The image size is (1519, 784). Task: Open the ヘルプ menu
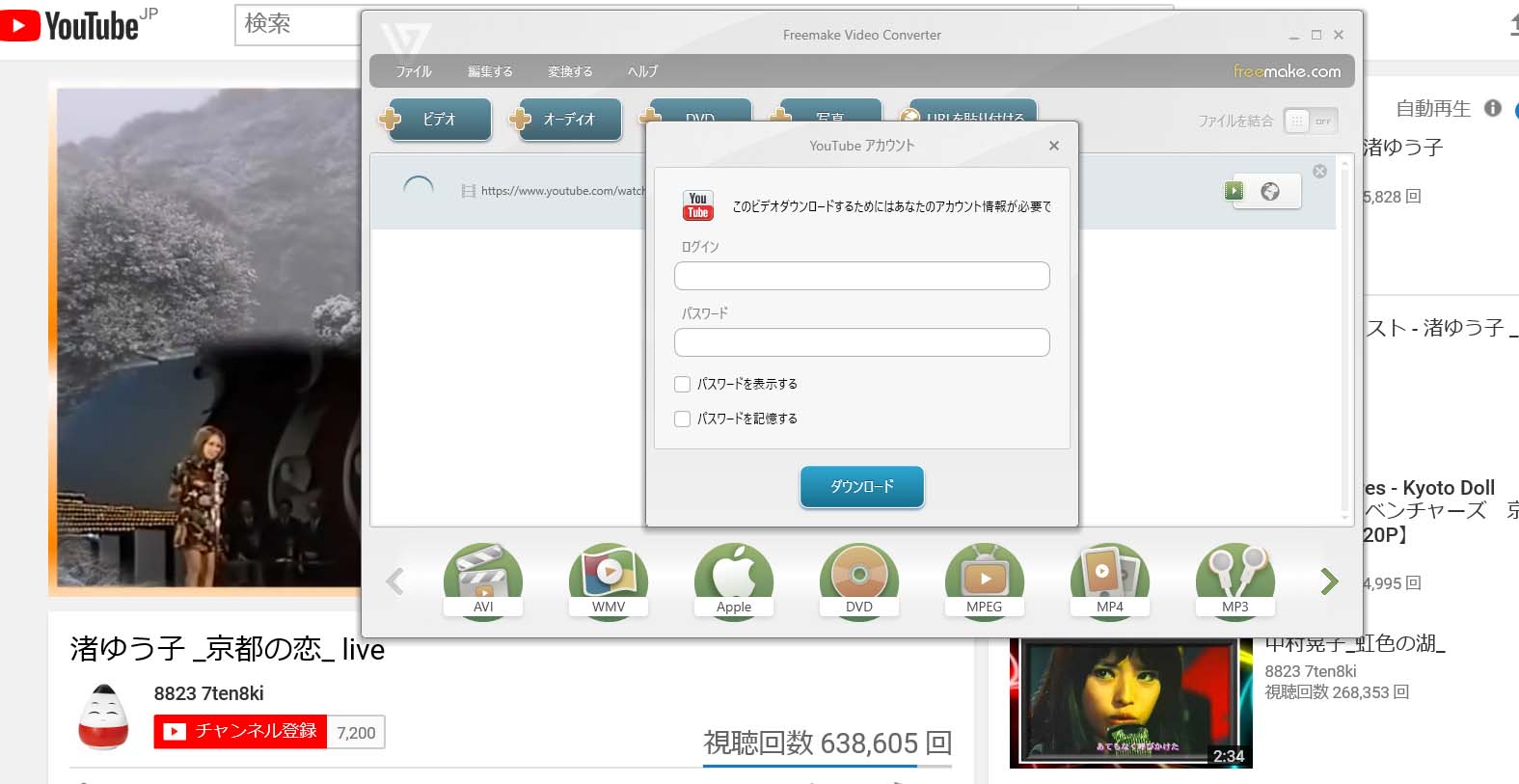point(642,71)
